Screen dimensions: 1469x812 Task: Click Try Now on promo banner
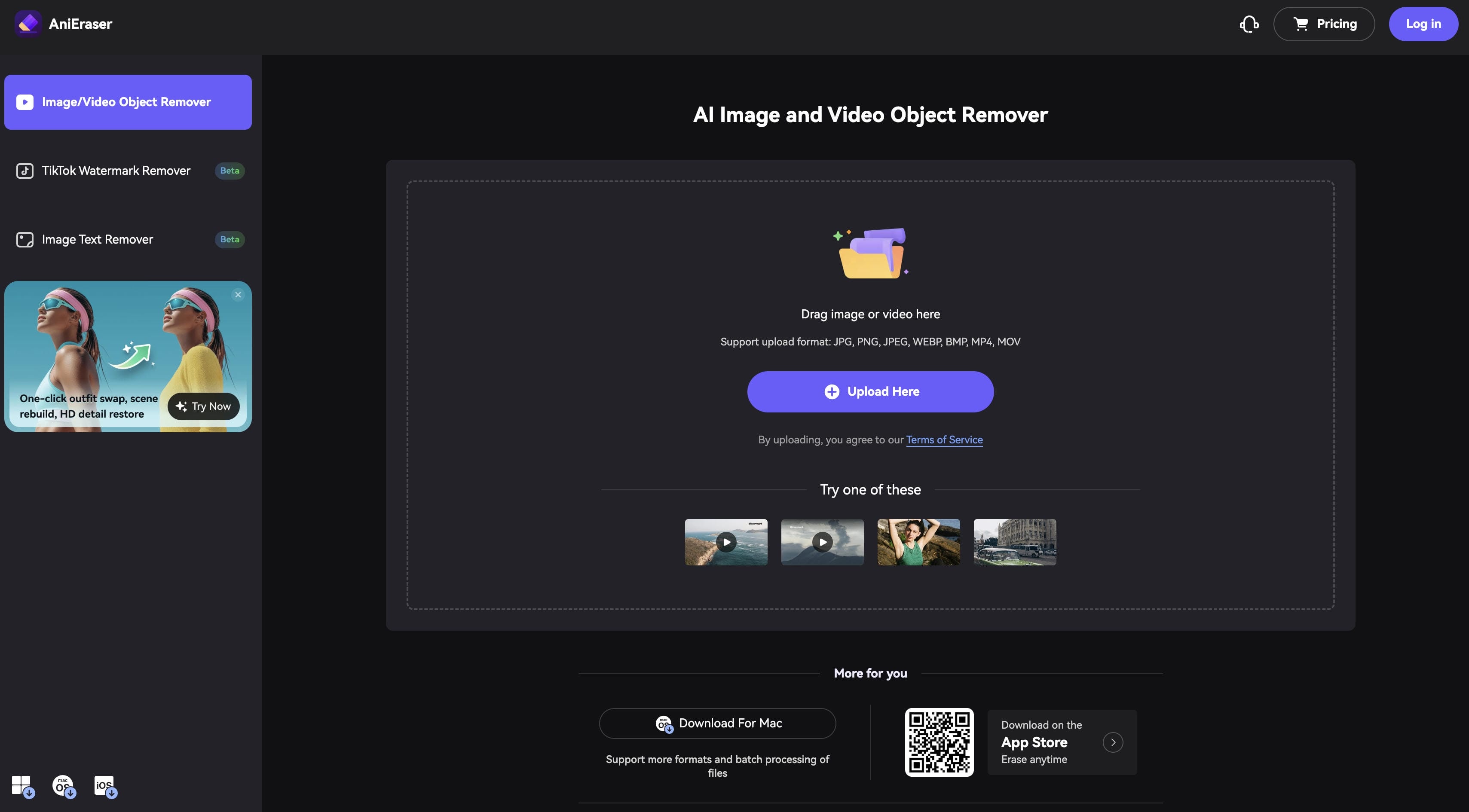(204, 406)
